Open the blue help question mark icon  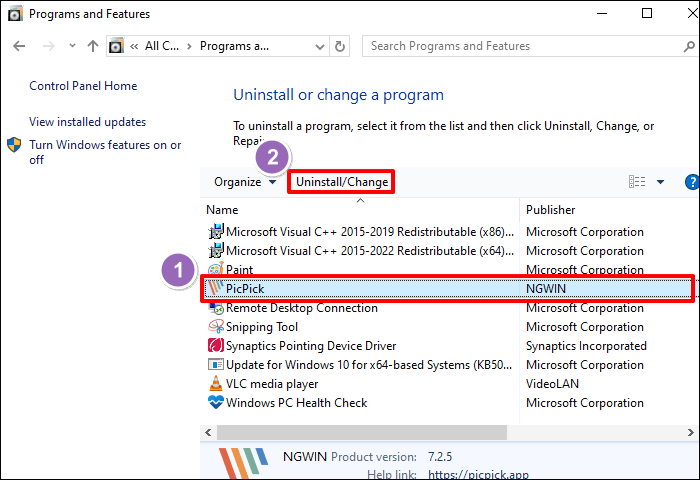pyautogui.click(x=691, y=182)
